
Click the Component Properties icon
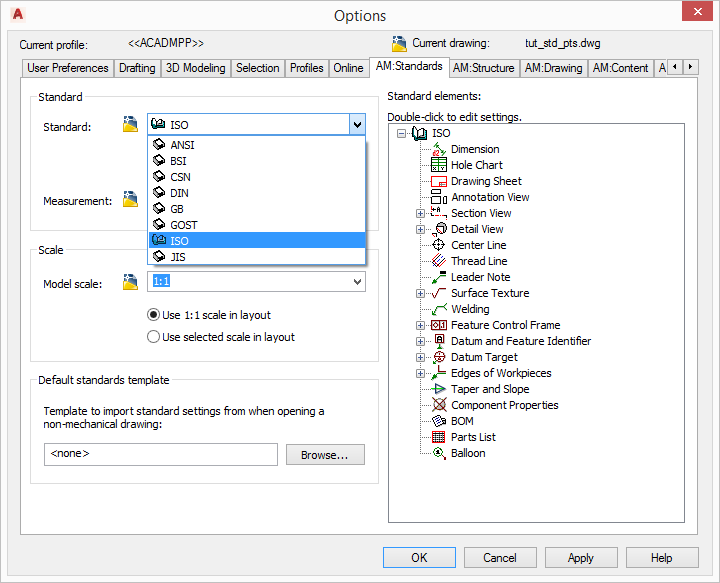click(x=438, y=405)
